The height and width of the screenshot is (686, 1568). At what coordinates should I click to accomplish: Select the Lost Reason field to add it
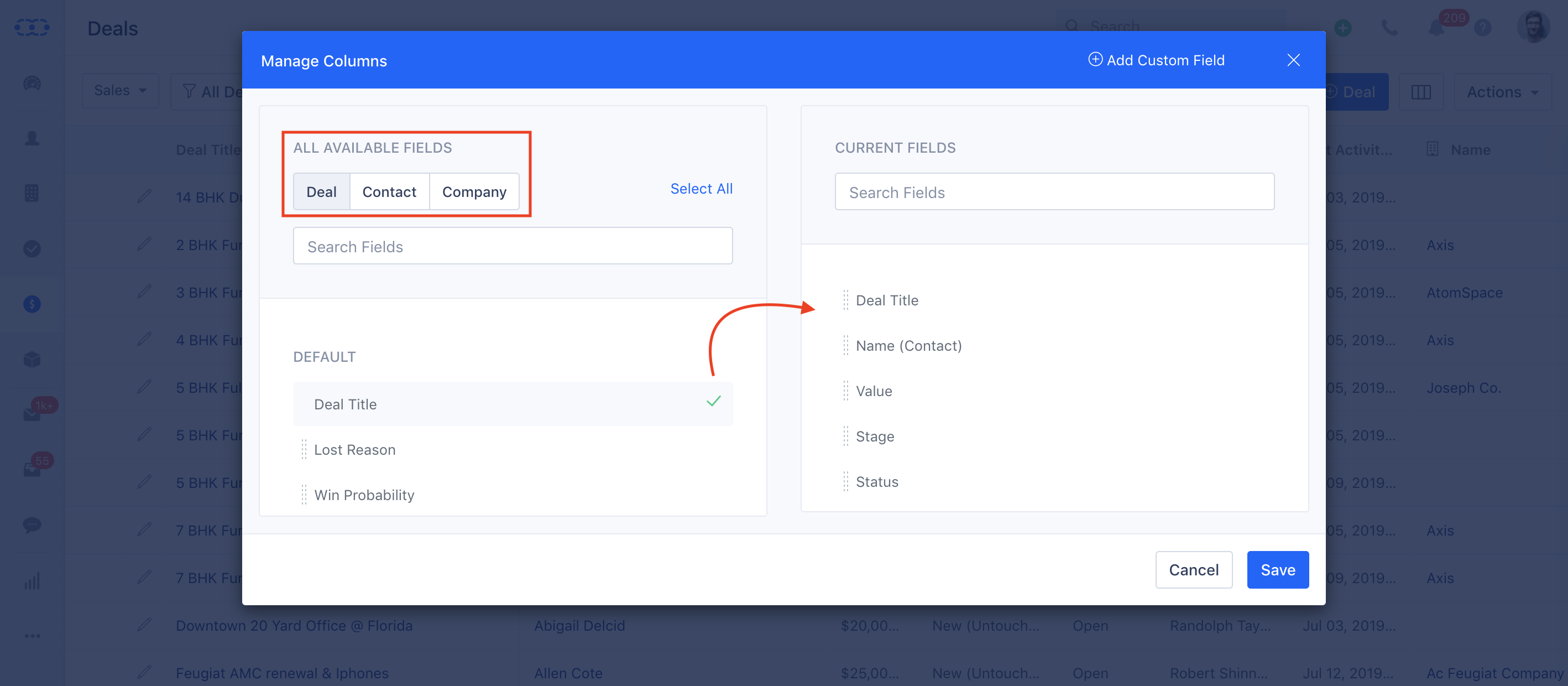[513, 450]
